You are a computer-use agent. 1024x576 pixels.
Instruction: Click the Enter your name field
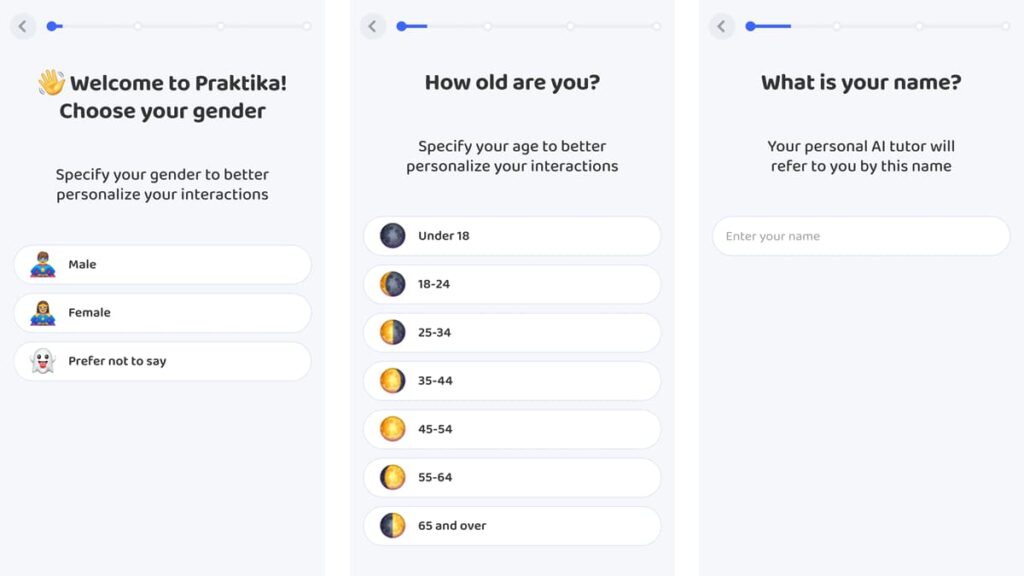(x=861, y=237)
